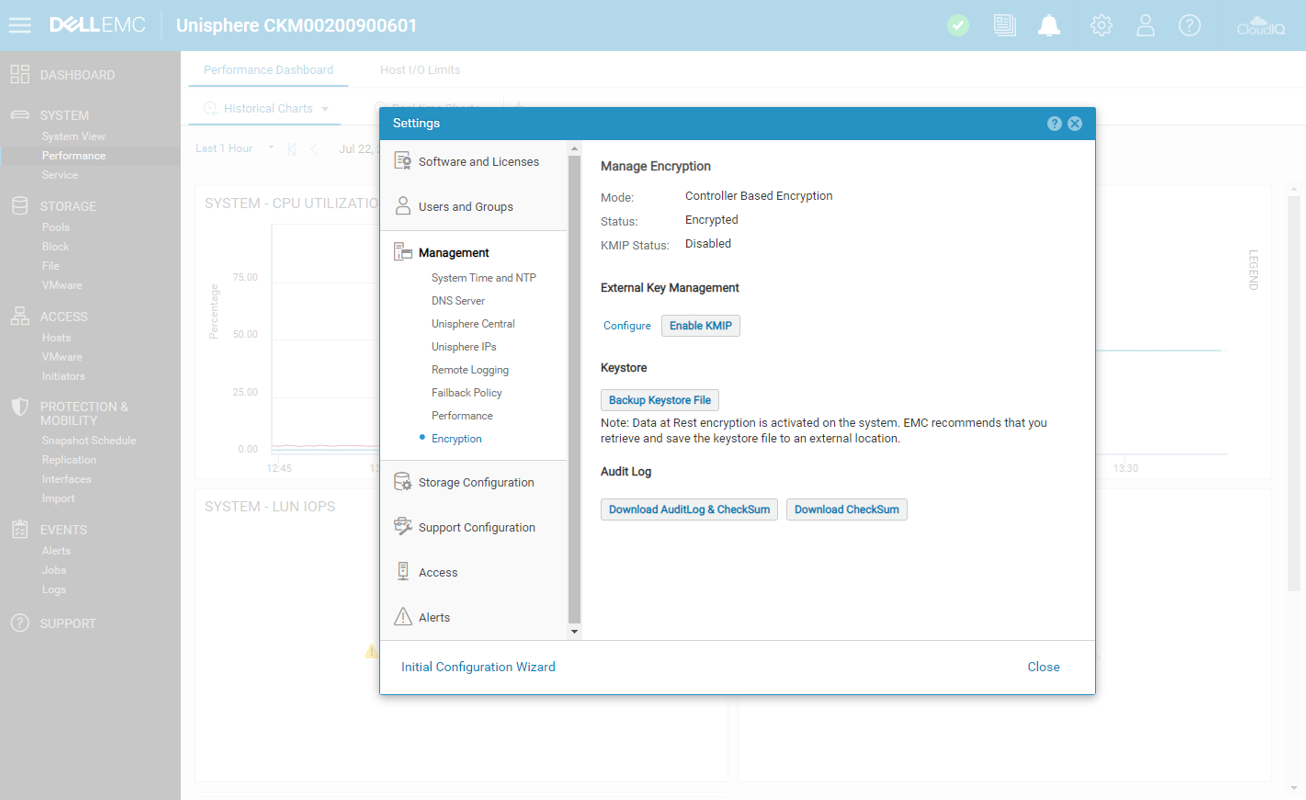Click the settings list scroll-down arrow

point(574,632)
